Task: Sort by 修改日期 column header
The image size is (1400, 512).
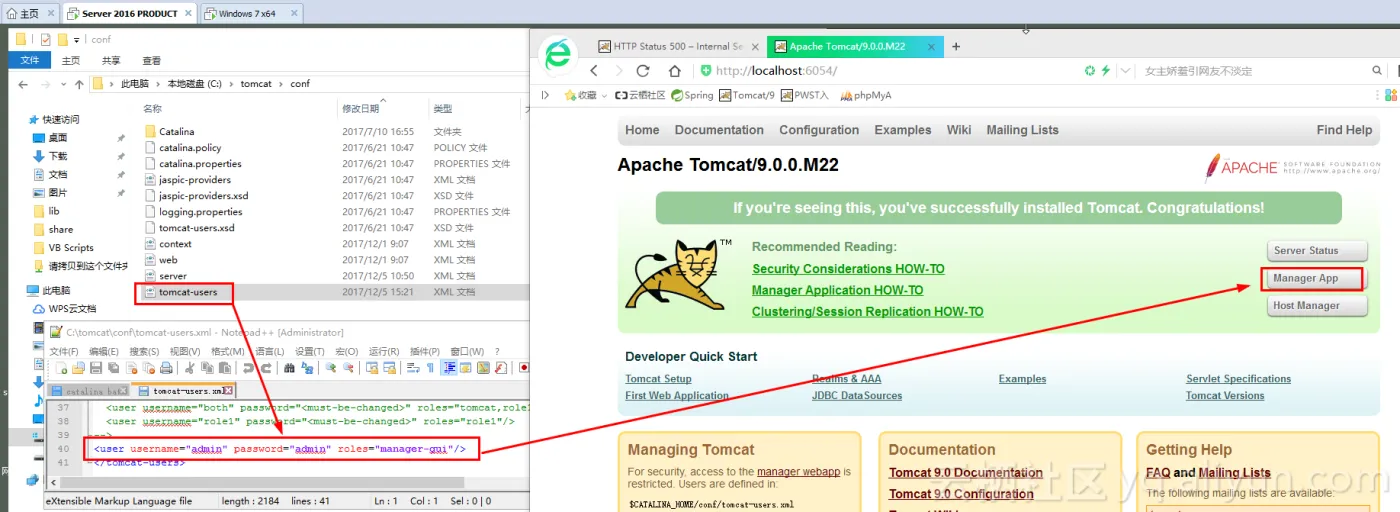Action: coord(361,108)
